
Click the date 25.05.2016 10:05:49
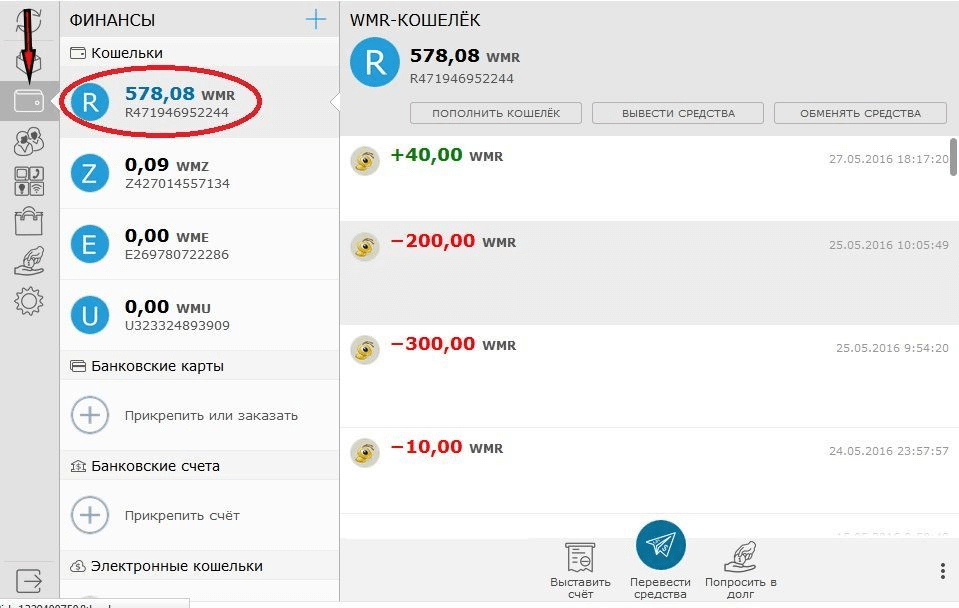click(889, 245)
